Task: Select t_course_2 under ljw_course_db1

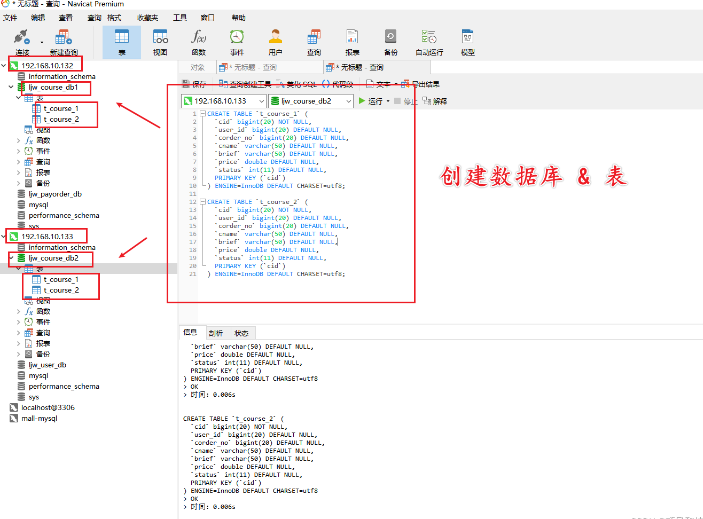Action: pos(61,119)
